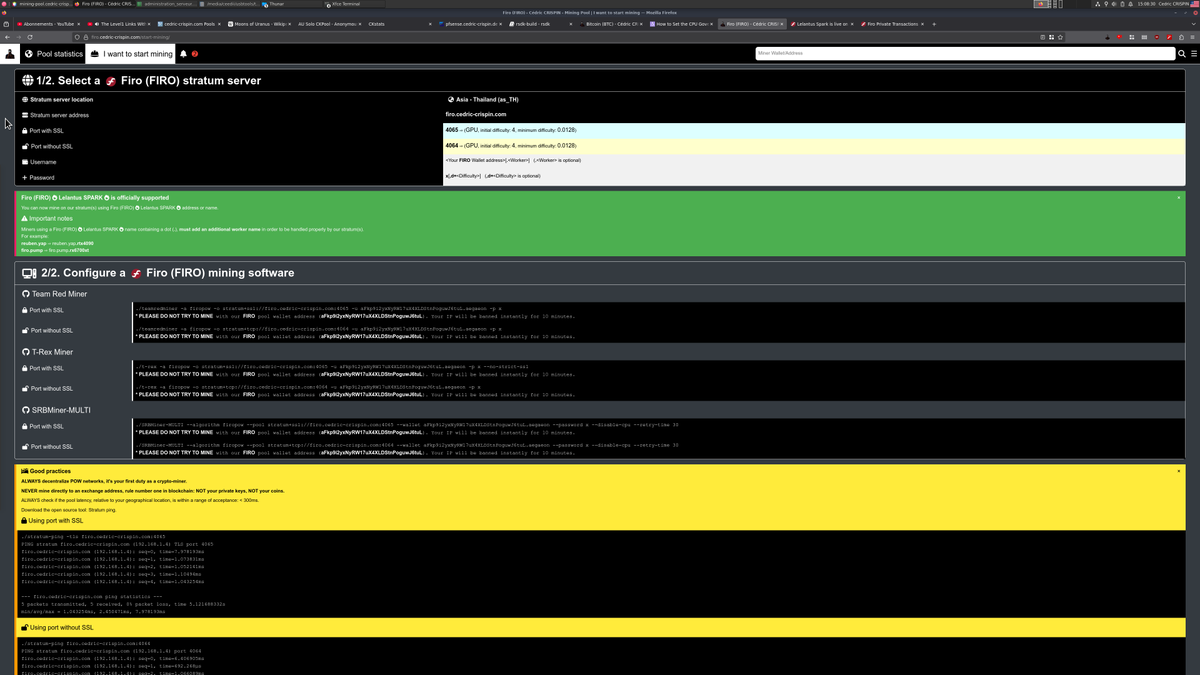
Task: Switch to the AU Solo CKPool browser tab
Action: 329,24
